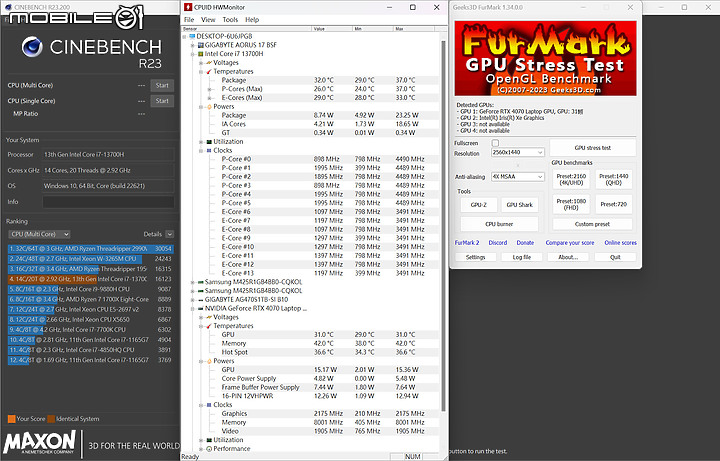Open FurMark Settings
Screen dimensions: 720x461
pos(475,257)
